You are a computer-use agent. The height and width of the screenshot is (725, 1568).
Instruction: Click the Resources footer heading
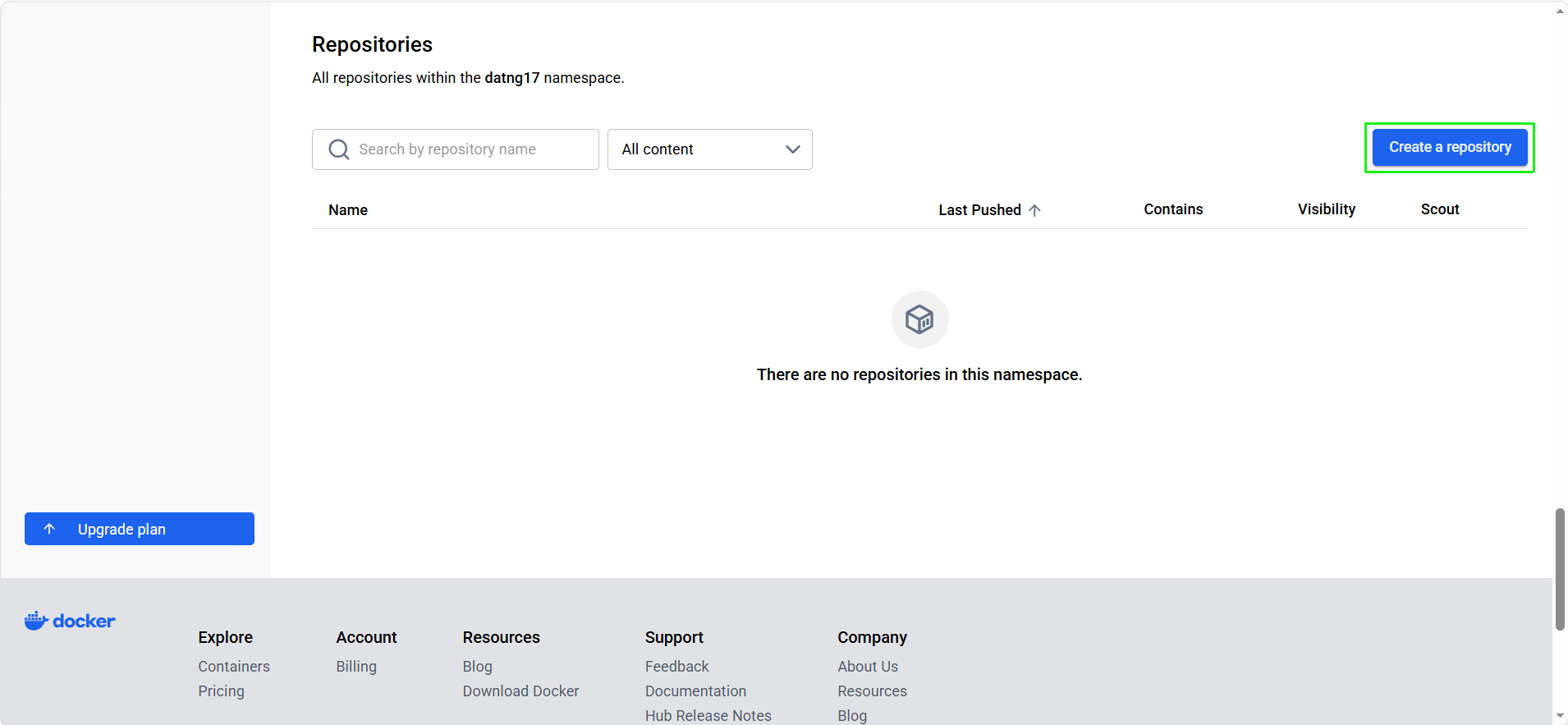tap(501, 637)
